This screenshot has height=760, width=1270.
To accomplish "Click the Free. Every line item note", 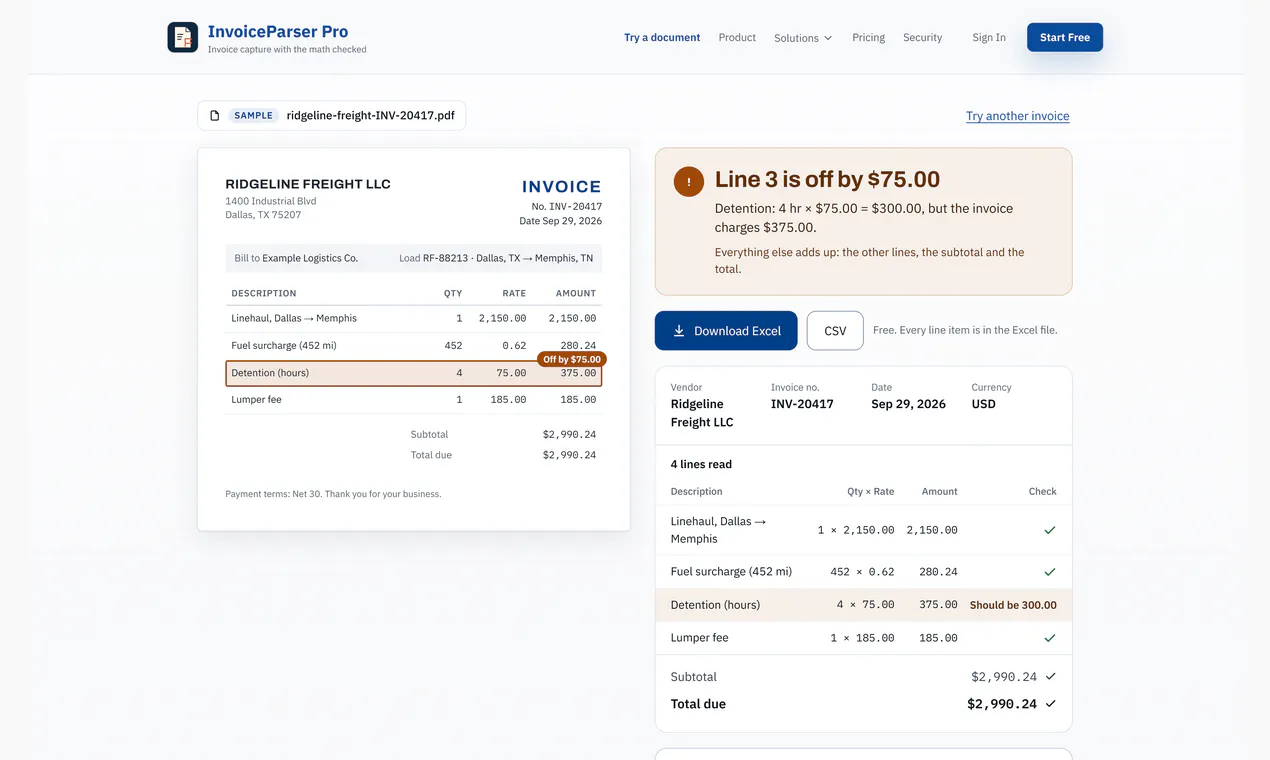I will click(965, 330).
